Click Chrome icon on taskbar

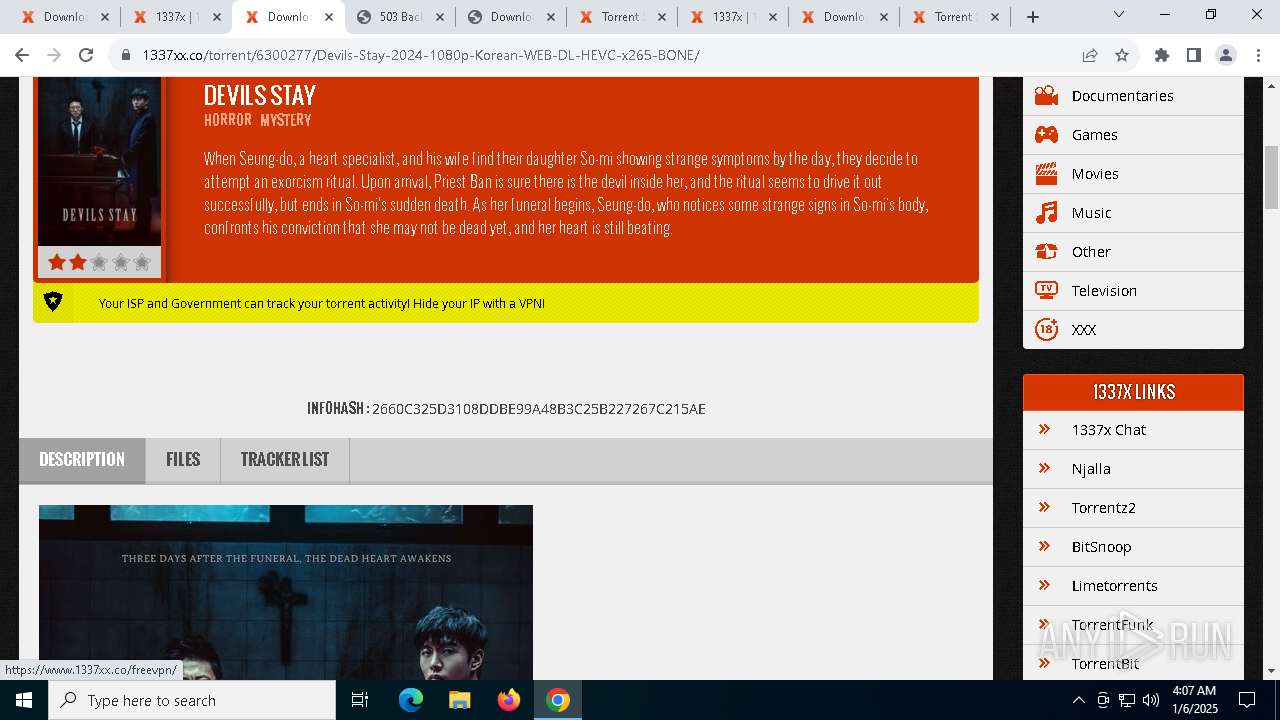click(x=558, y=700)
